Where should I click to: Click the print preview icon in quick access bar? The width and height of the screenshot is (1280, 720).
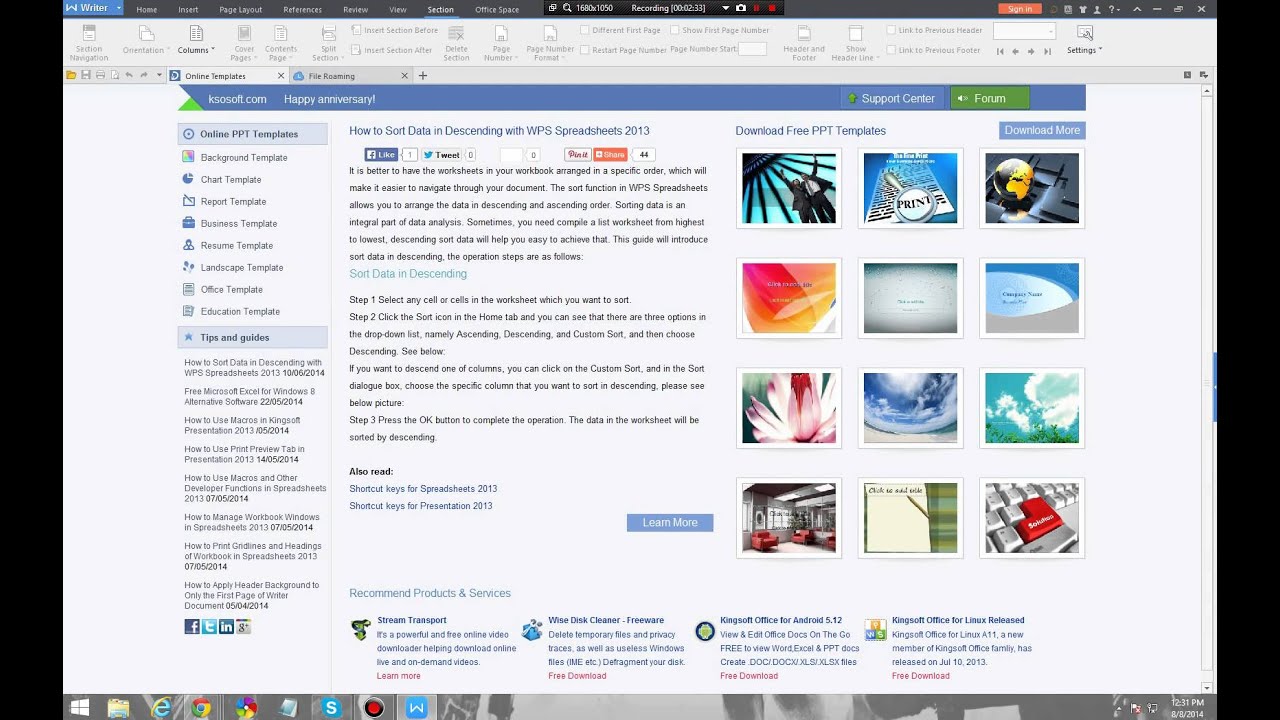(x=115, y=75)
